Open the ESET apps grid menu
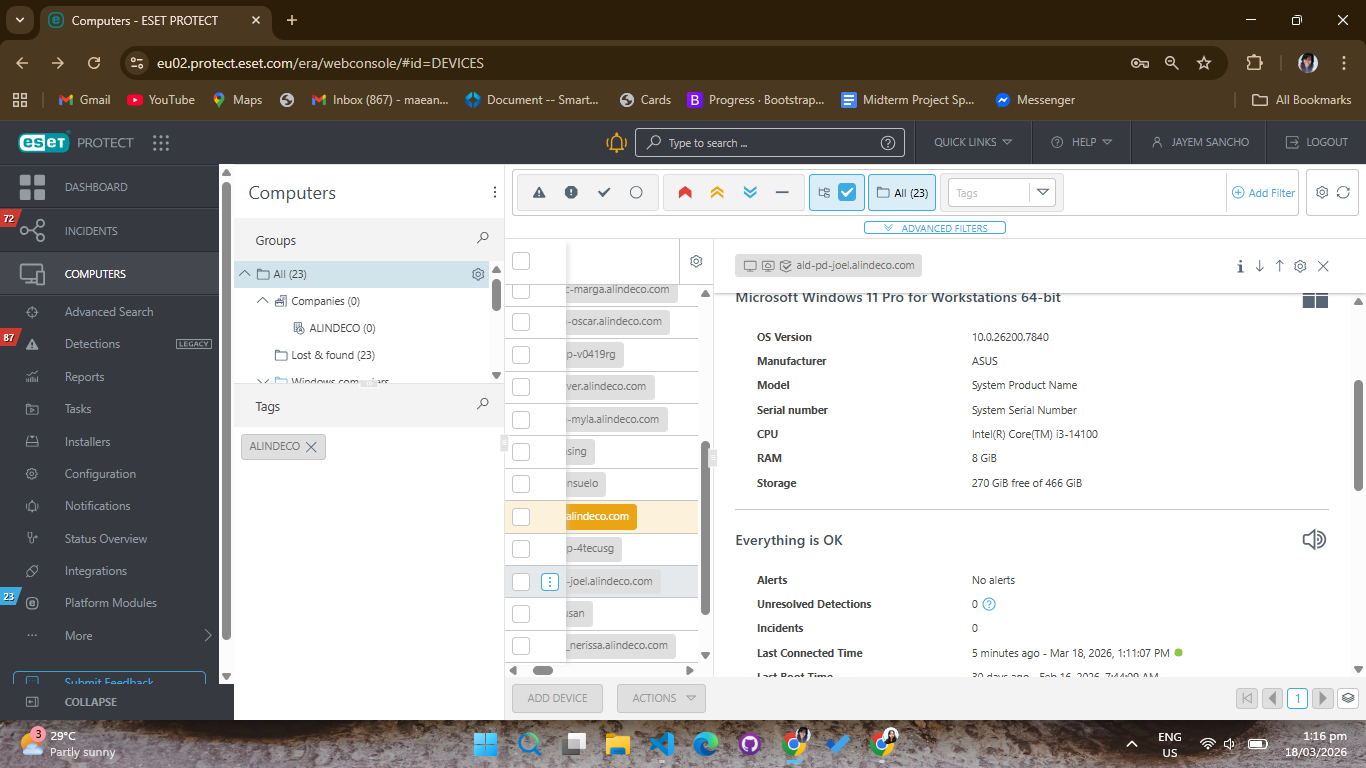This screenshot has width=1366, height=768. (x=161, y=142)
